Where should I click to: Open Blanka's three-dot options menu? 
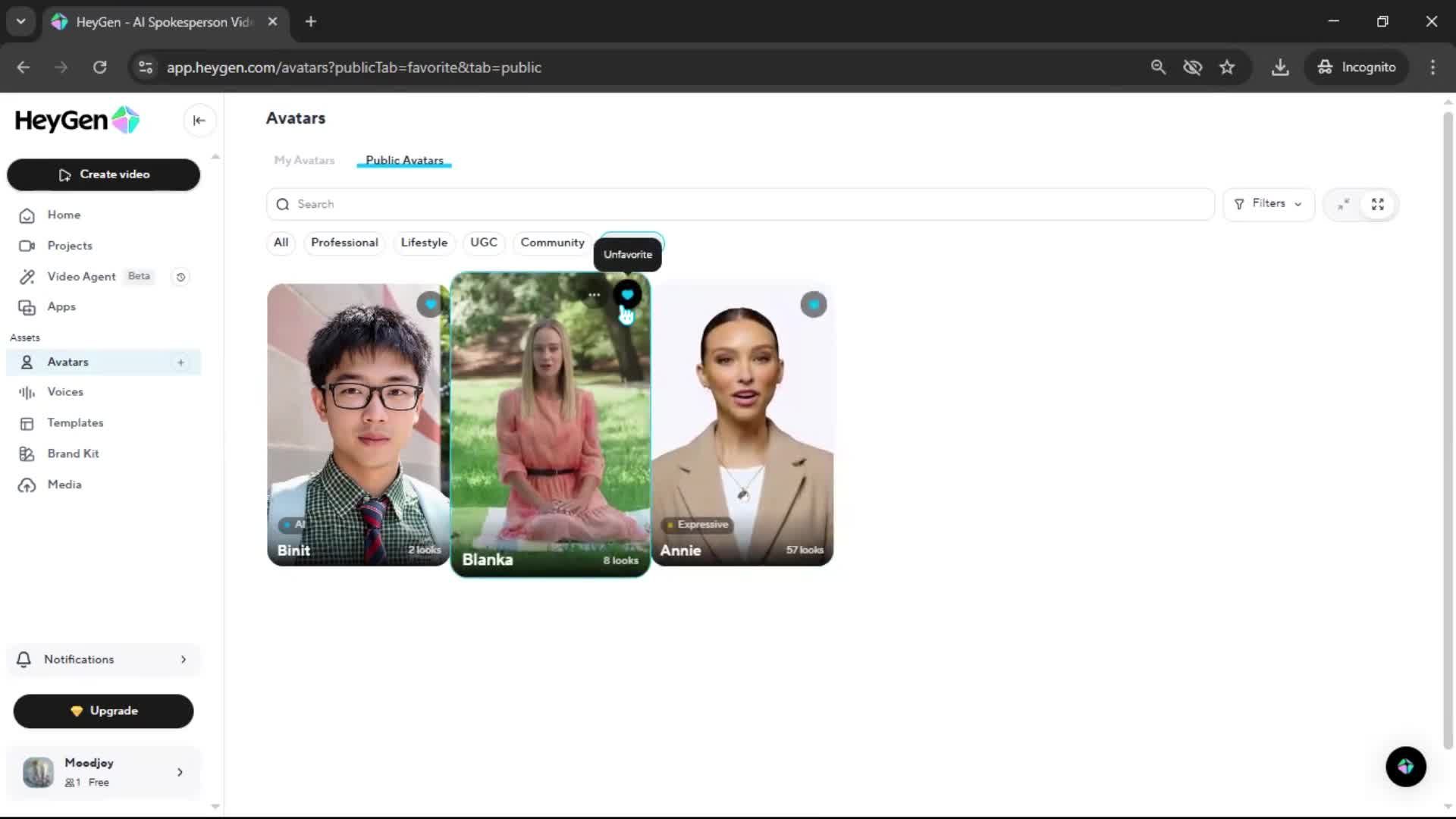(x=594, y=295)
